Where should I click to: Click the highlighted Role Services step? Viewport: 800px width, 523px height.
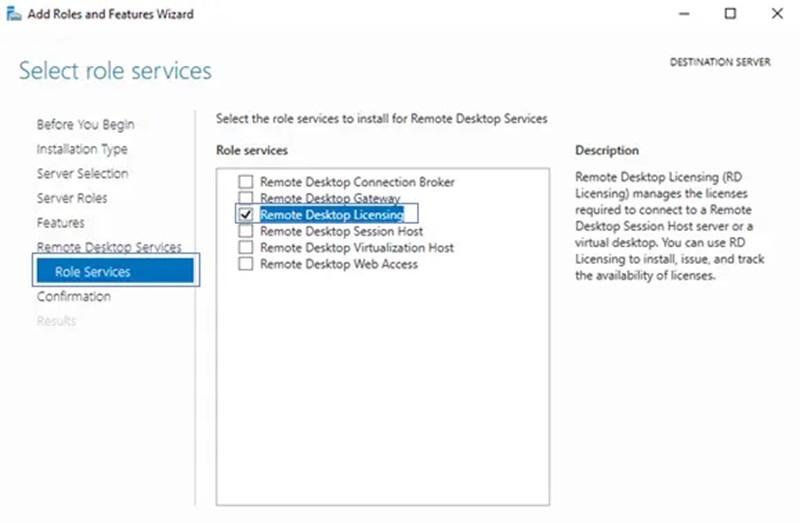point(92,272)
